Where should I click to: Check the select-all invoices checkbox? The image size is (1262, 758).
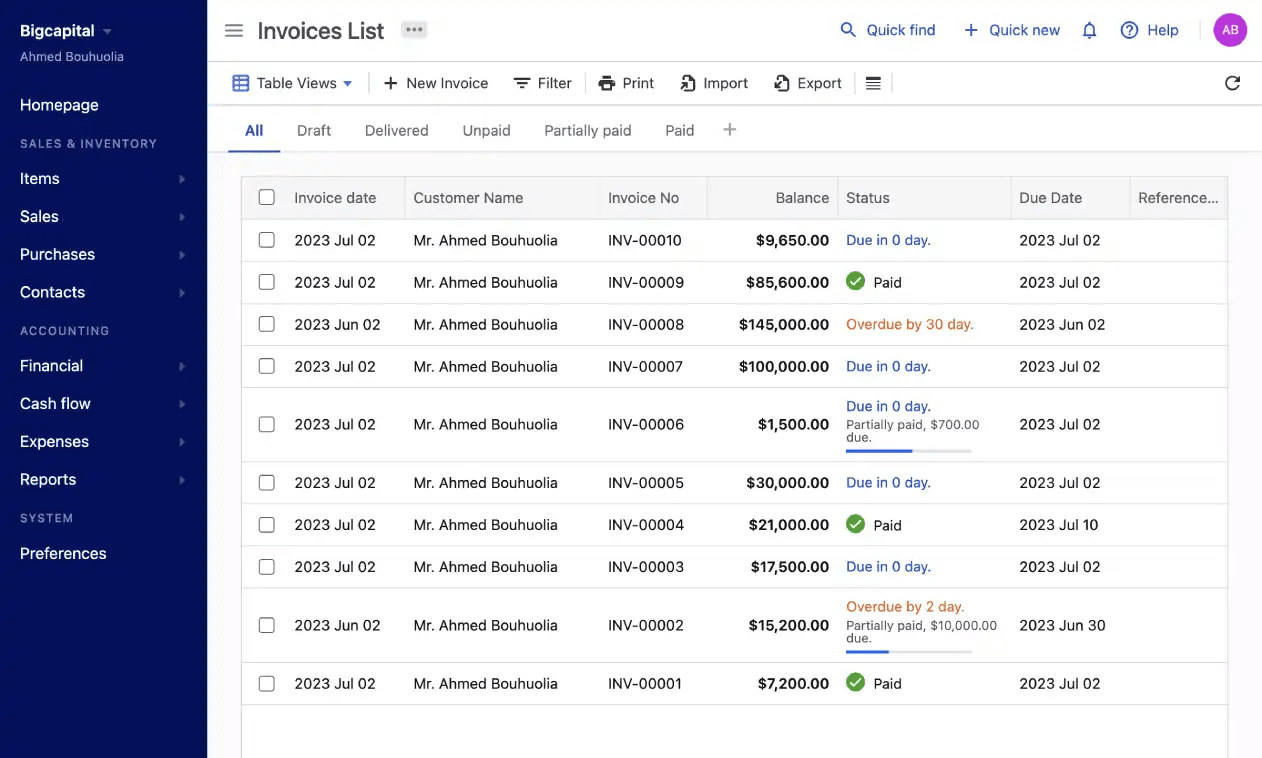coord(266,197)
